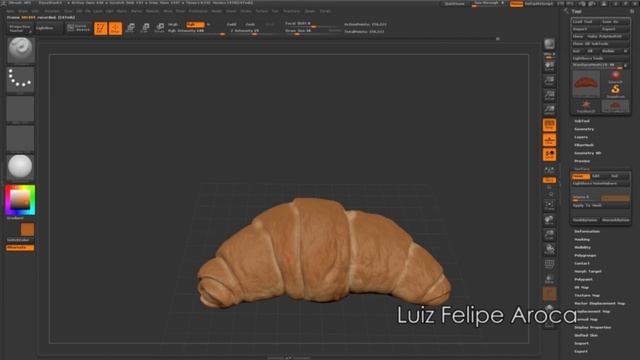640x360 pixels.
Task: Activate the Rotate transform icon
Action: click(x=160, y=28)
